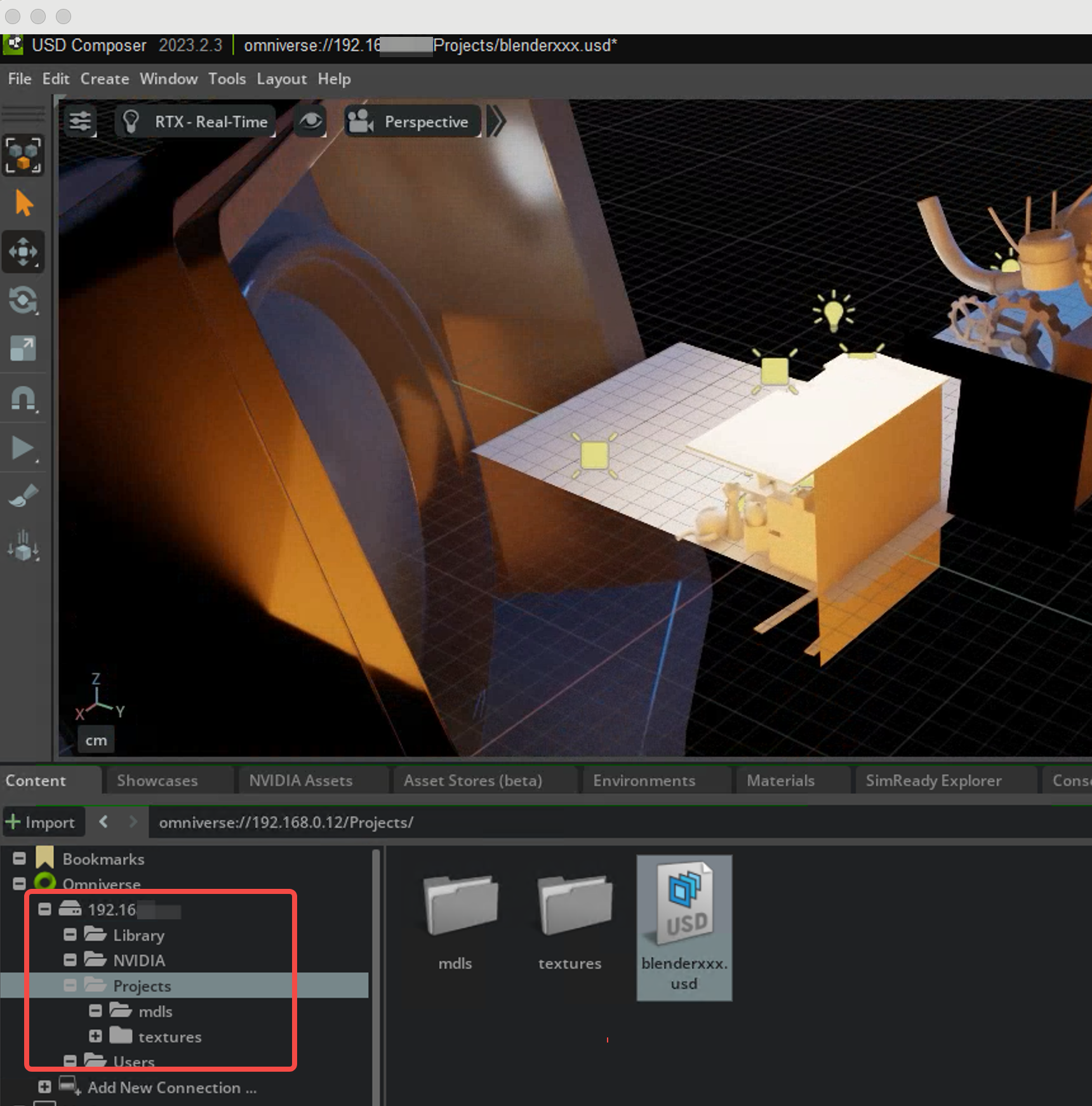Image resolution: width=1092 pixels, height=1106 pixels.
Task: Select the mdls folder in tree
Action: pyautogui.click(x=156, y=1011)
